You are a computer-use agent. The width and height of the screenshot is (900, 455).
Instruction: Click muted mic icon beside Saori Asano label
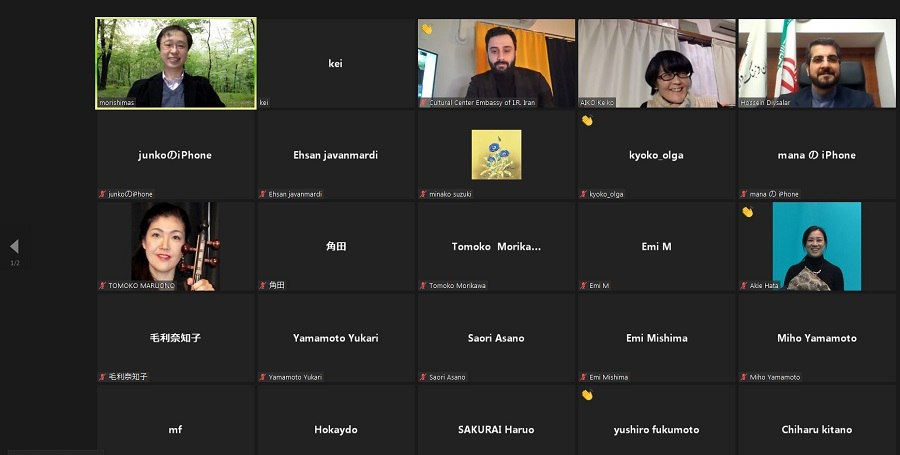(x=424, y=377)
